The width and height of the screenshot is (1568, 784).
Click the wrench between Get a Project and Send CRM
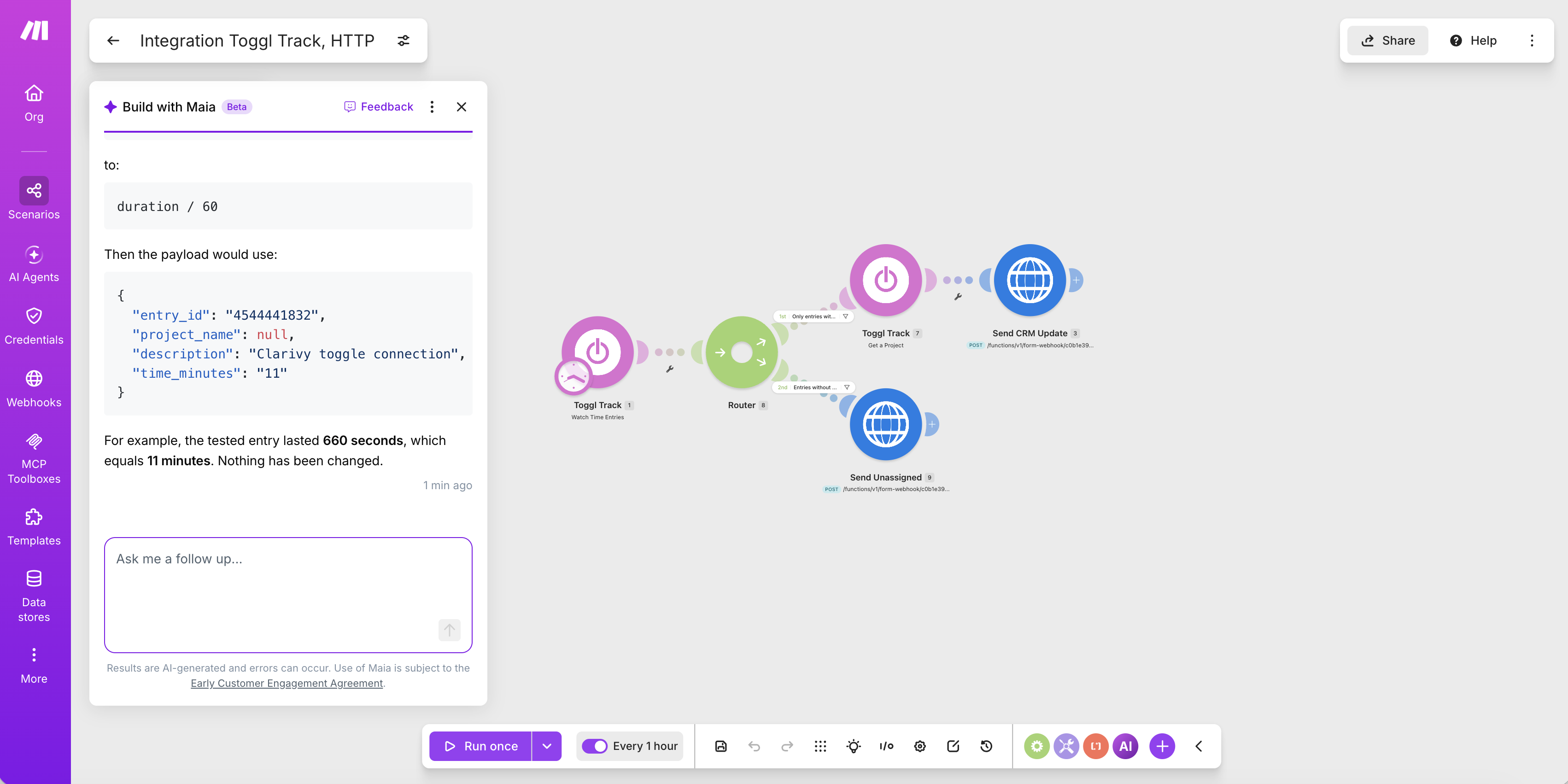(x=958, y=297)
